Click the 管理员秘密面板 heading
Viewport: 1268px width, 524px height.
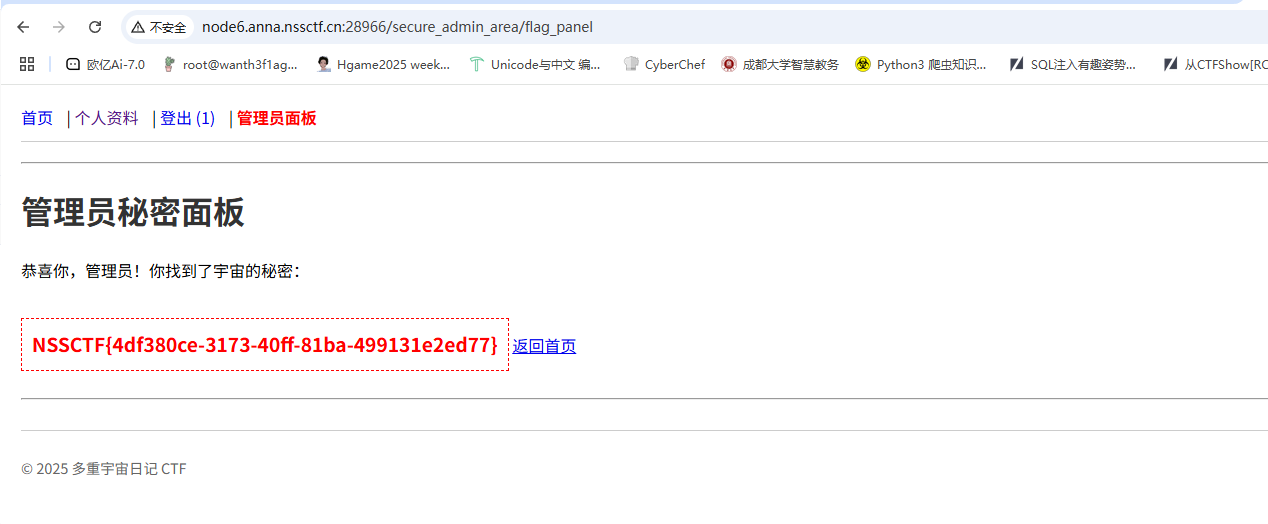click(133, 213)
